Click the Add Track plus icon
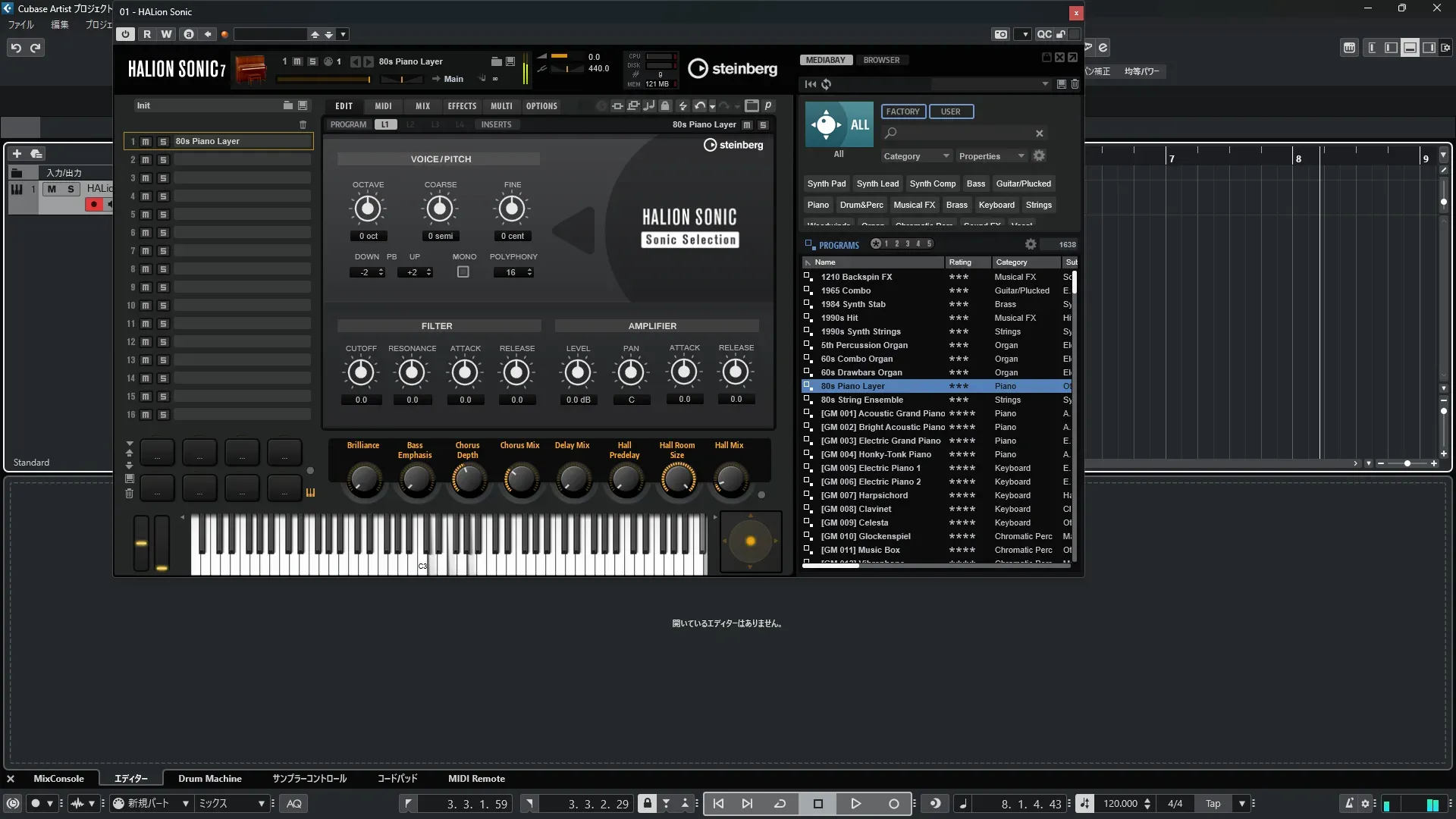Screen dimensions: 1456x819 coord(17,153)
